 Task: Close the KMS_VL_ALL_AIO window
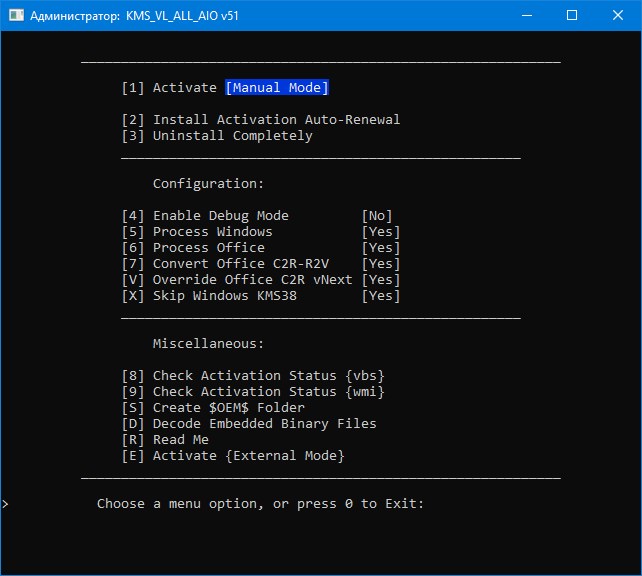point(618,15)
